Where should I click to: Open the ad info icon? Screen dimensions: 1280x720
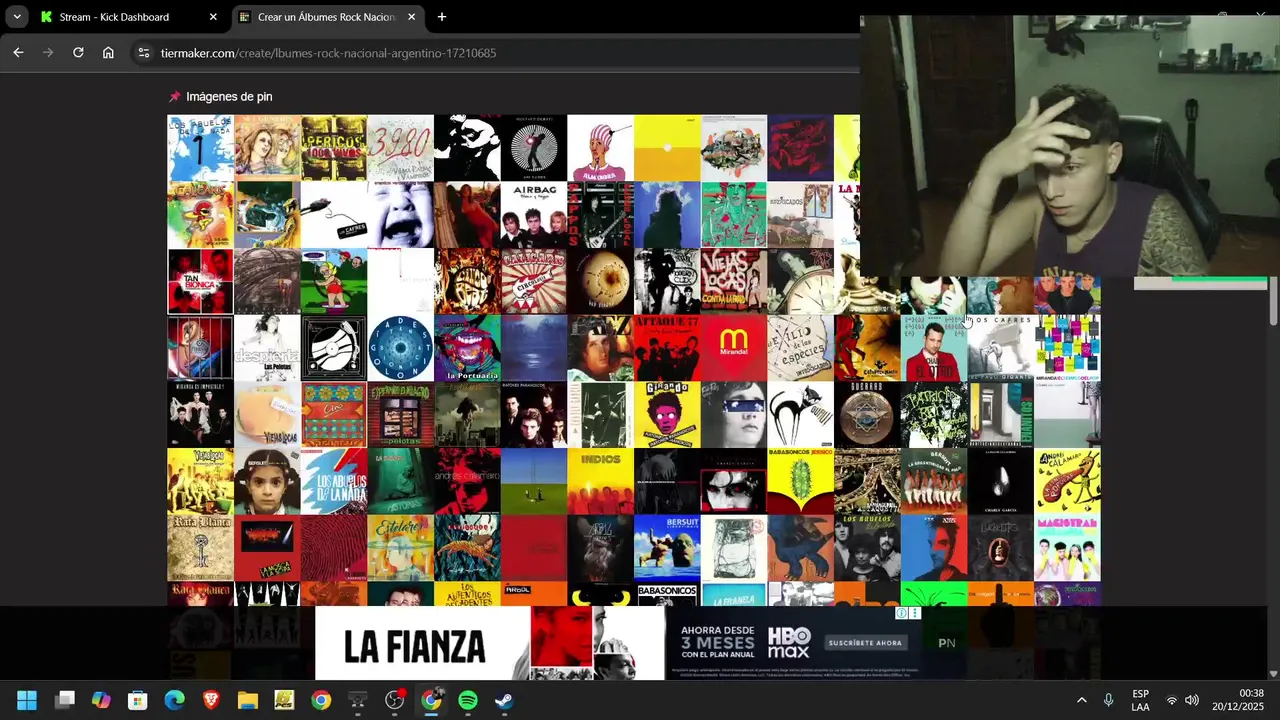pos(902,613)
